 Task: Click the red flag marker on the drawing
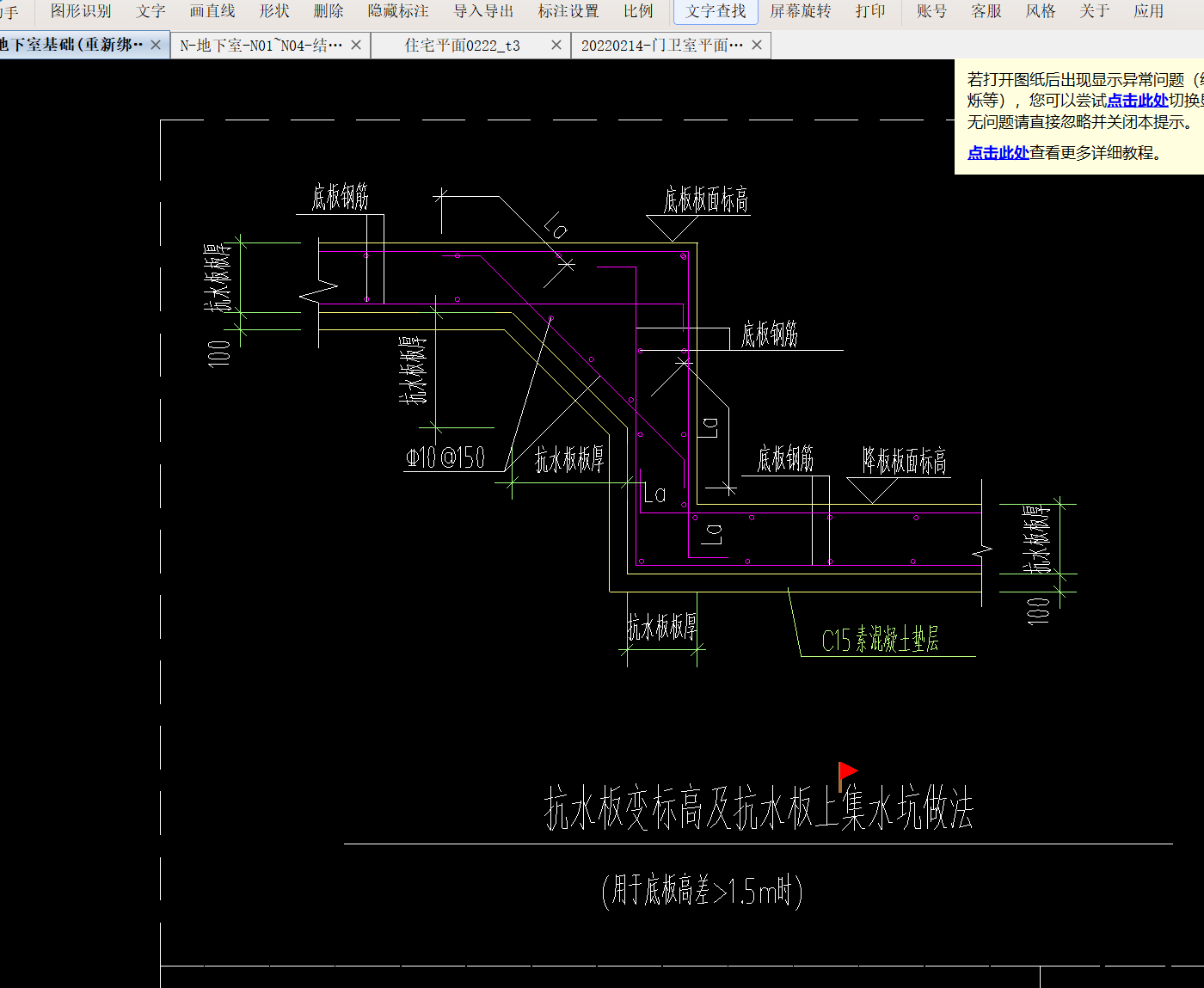click(847, 770)
